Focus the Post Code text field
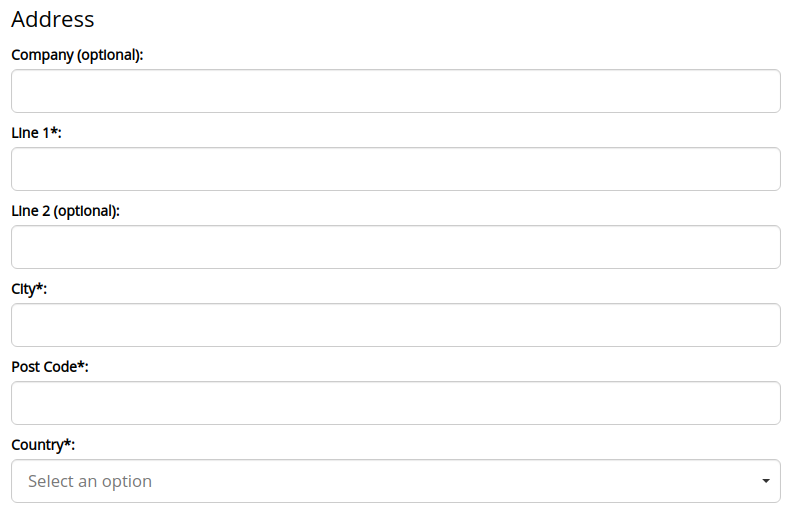 coord(395,403)
